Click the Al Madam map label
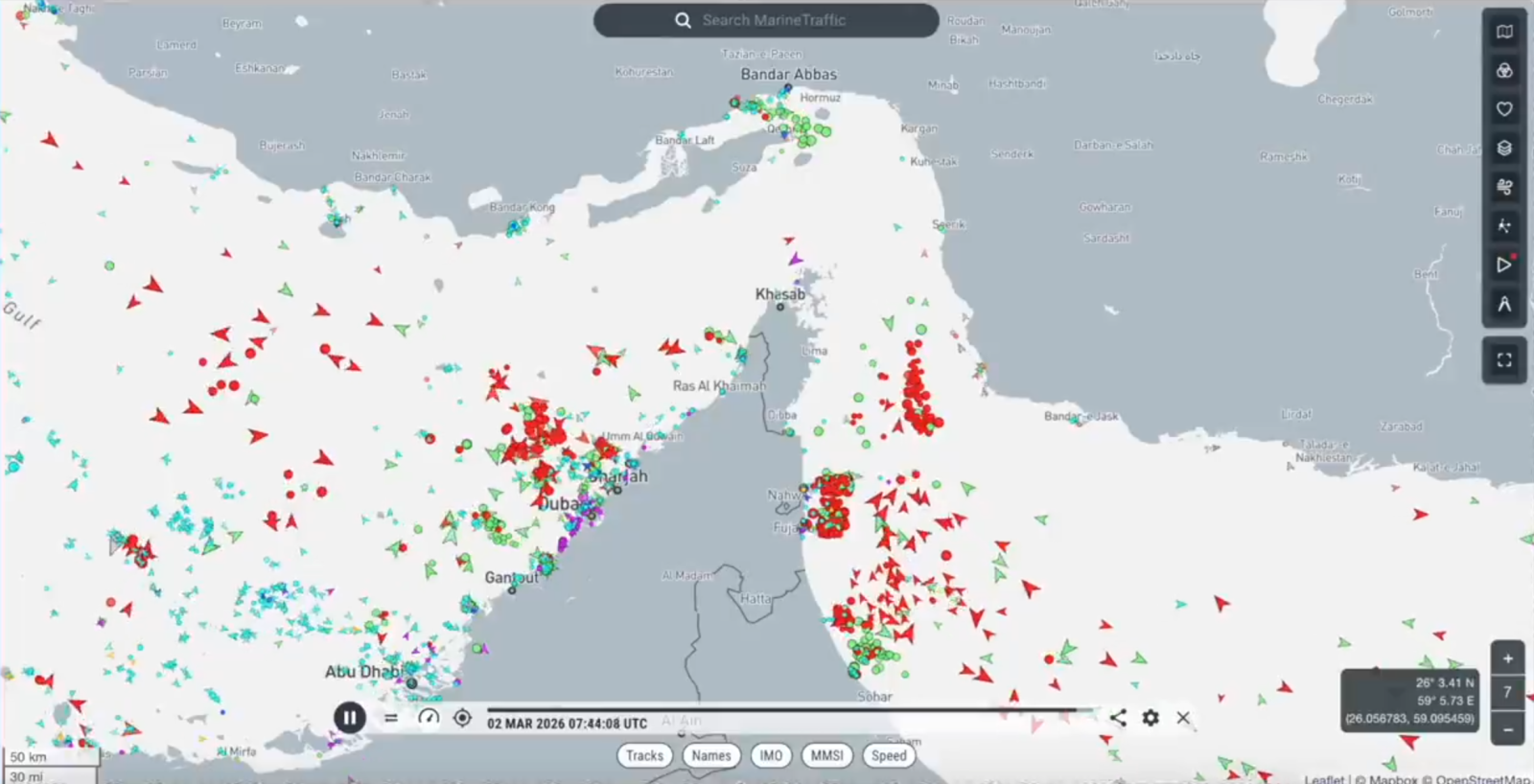 tap(686, 575)
